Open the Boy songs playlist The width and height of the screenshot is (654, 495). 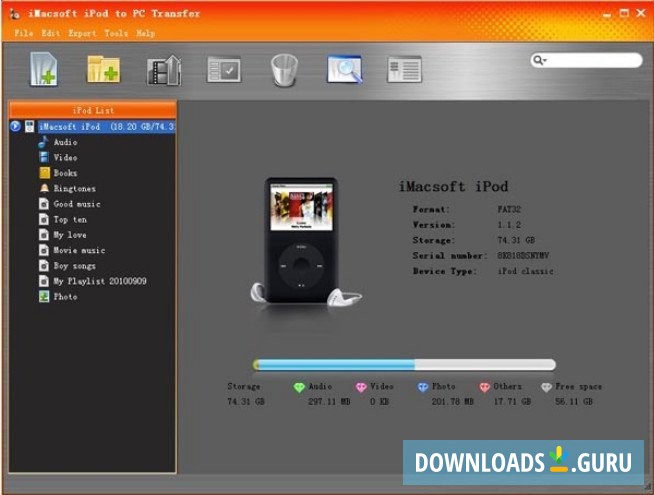75,266
